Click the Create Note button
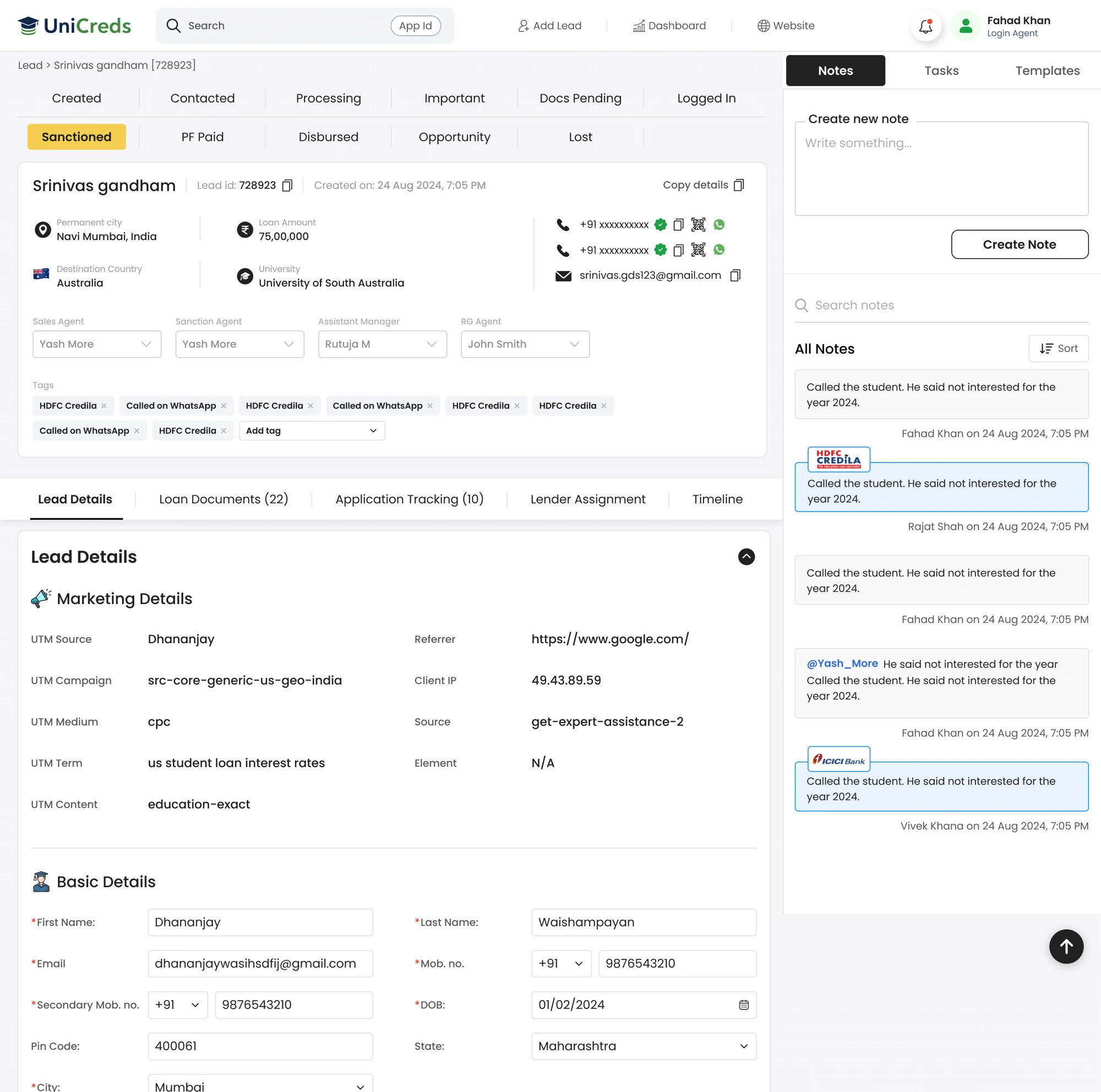1101x1092 pixels. pyautogui.click(x=1020, y=245)
